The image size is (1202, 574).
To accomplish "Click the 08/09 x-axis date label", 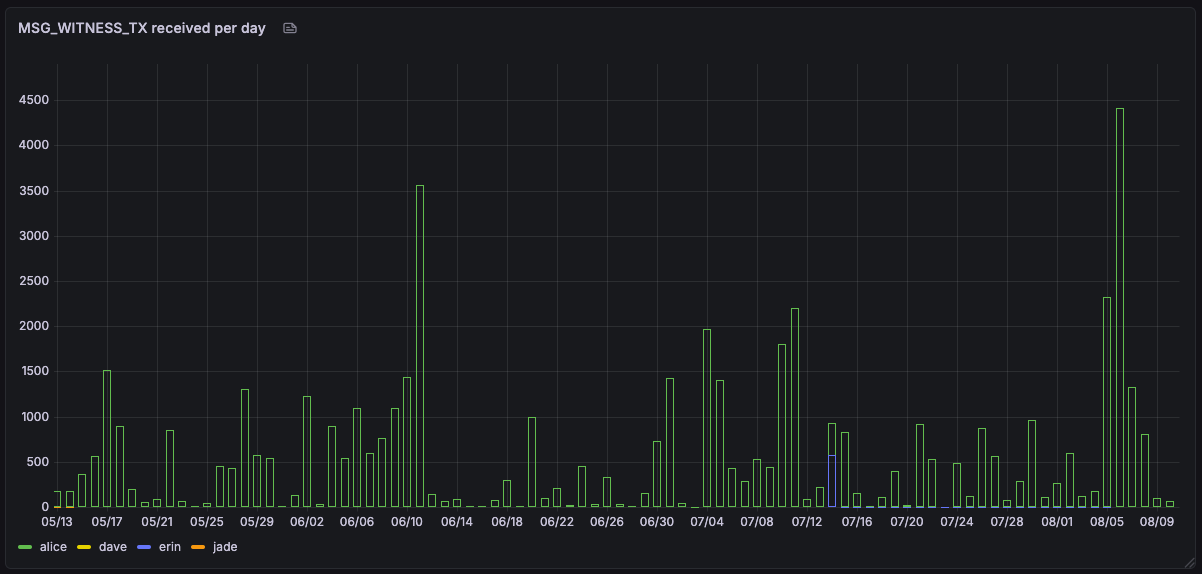I will click(1157, 521).
